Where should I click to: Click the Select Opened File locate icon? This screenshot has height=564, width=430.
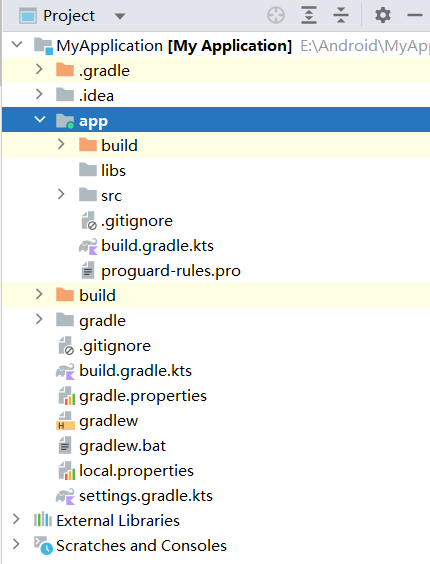click(x=276, y=15)
